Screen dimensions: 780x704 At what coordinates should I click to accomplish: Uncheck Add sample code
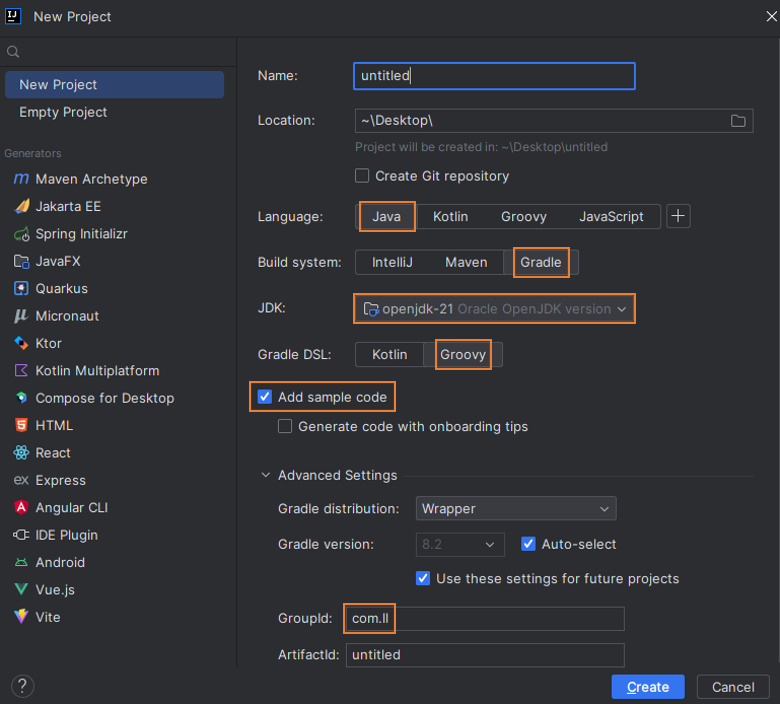coord(265,397)
